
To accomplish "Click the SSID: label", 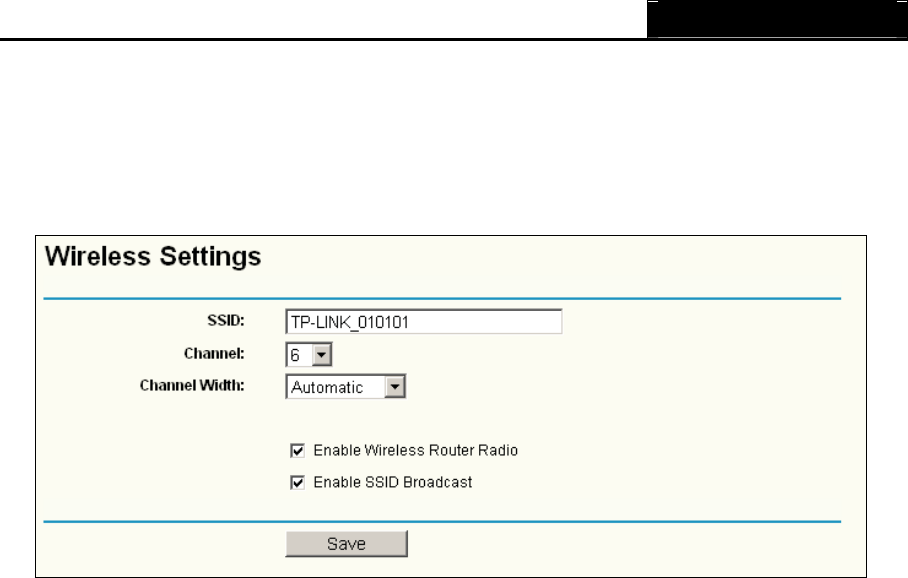I will pyautogui.click(x=226, y=320).
